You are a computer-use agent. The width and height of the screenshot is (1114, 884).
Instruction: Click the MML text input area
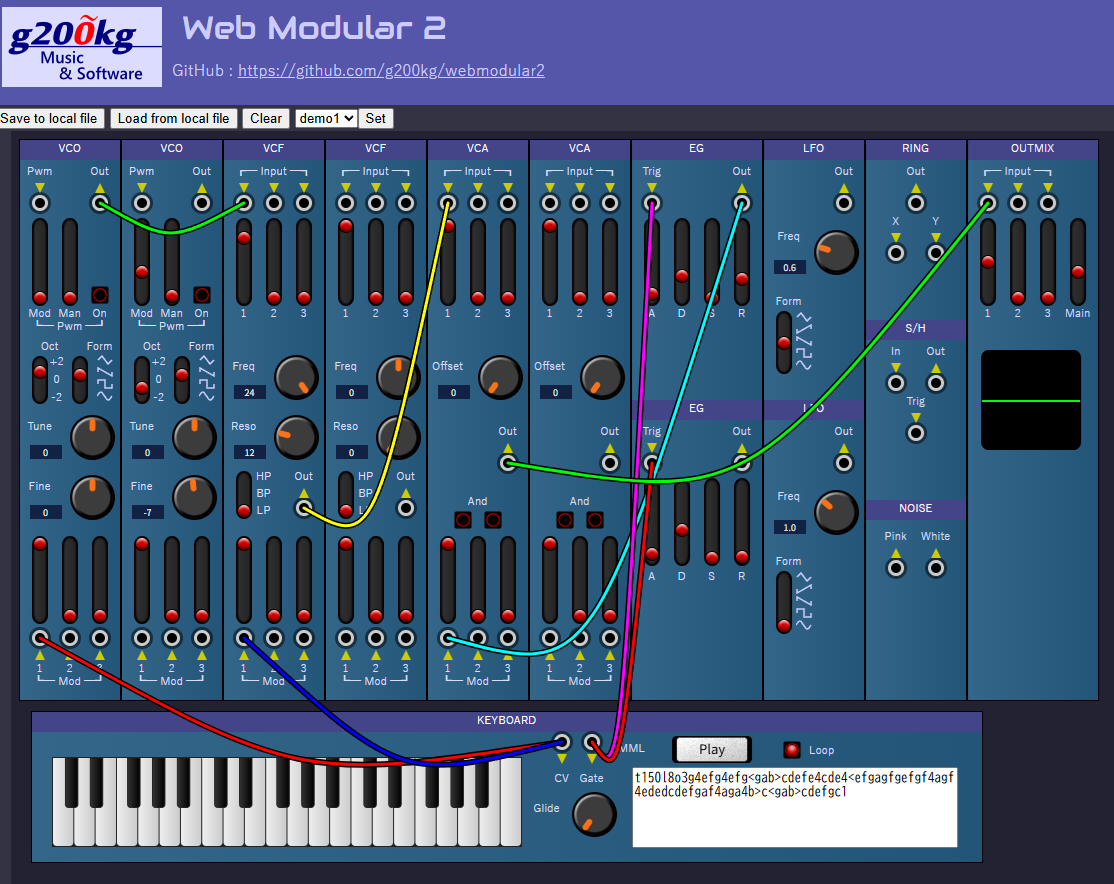pyautogui.click(x=795, y=807)
